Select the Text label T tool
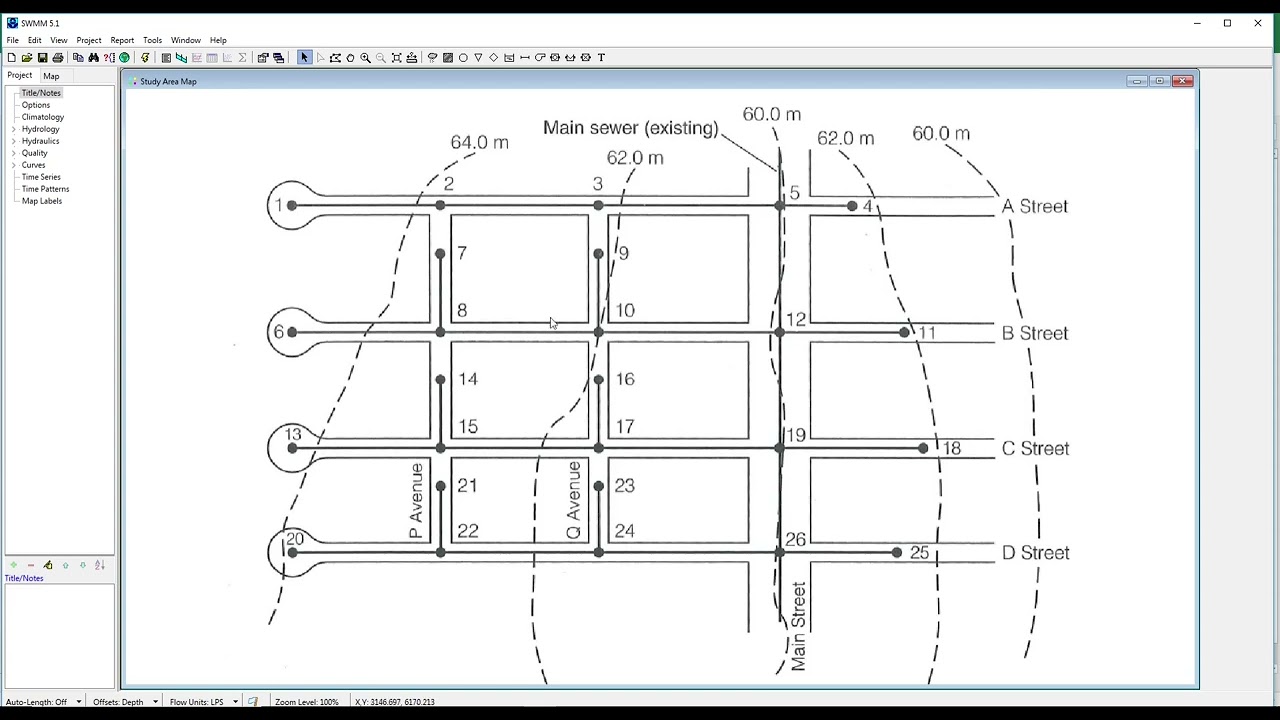 point(601,58)
